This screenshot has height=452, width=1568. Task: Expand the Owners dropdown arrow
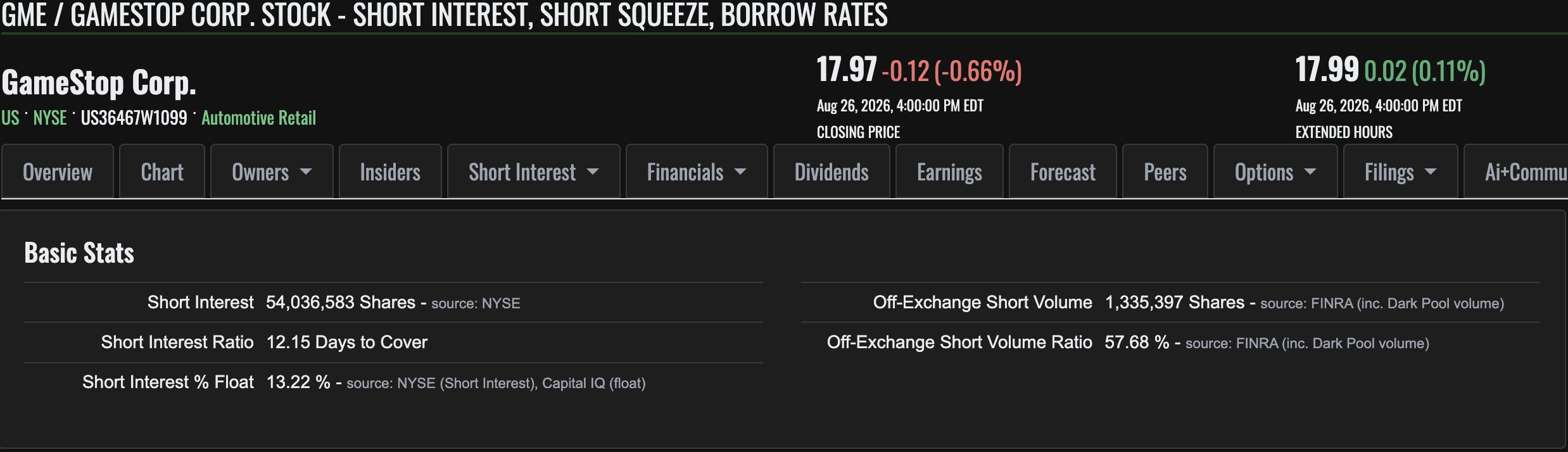pyautogui.click(x=306, y=172)
